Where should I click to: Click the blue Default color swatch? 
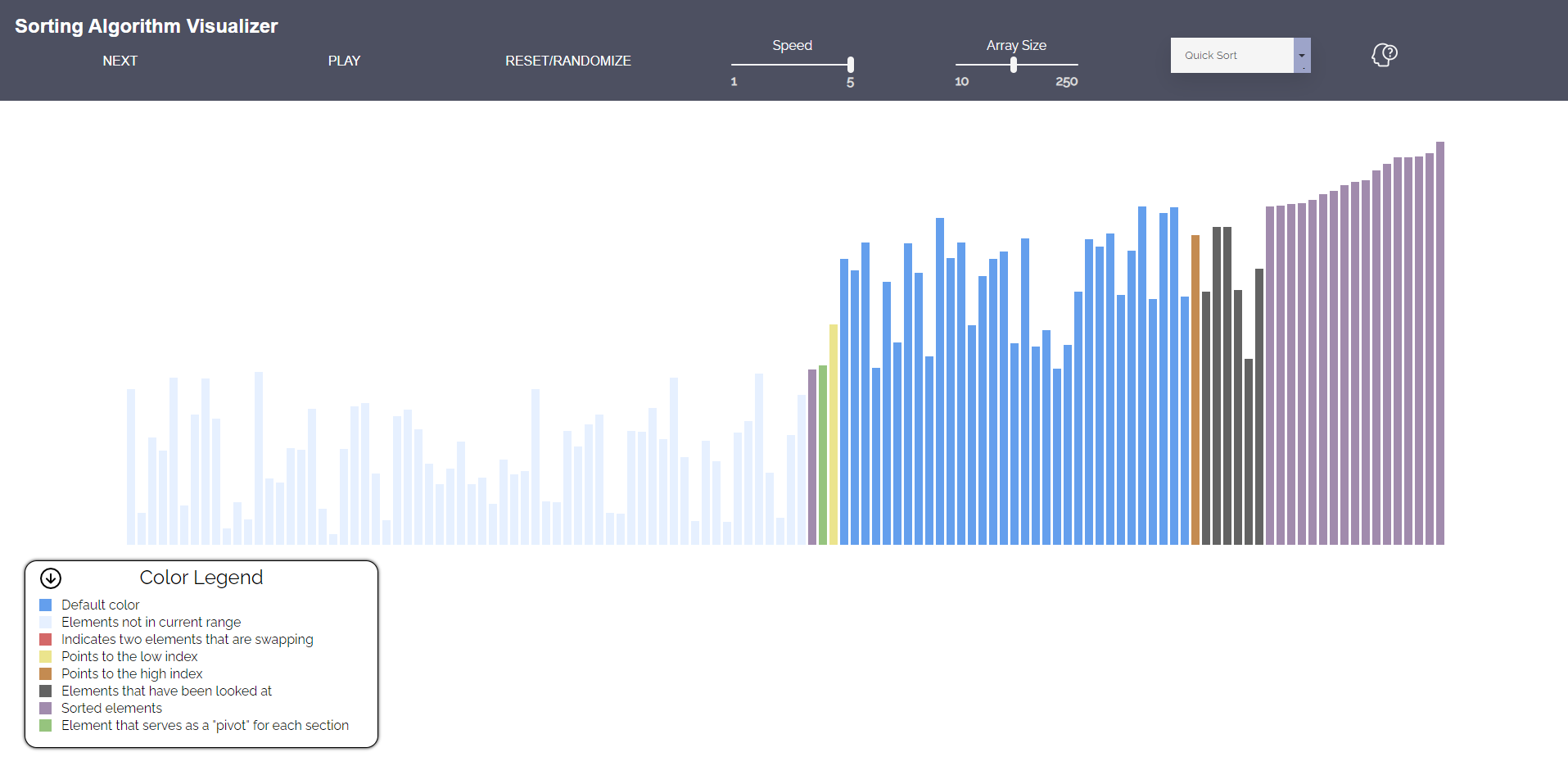(45, 605)
